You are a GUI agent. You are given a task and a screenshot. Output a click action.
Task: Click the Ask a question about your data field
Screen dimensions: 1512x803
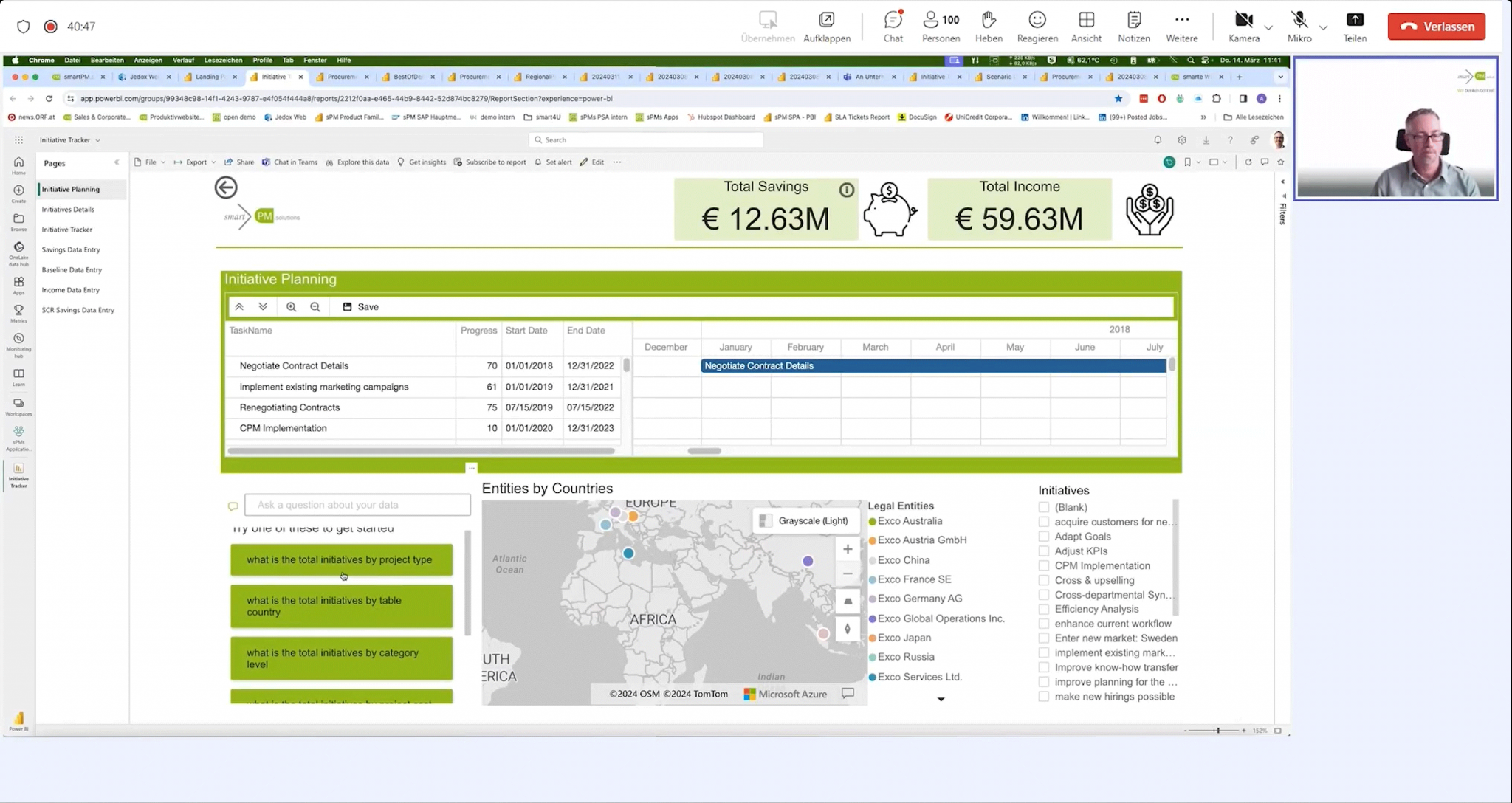tap(357, 505)
